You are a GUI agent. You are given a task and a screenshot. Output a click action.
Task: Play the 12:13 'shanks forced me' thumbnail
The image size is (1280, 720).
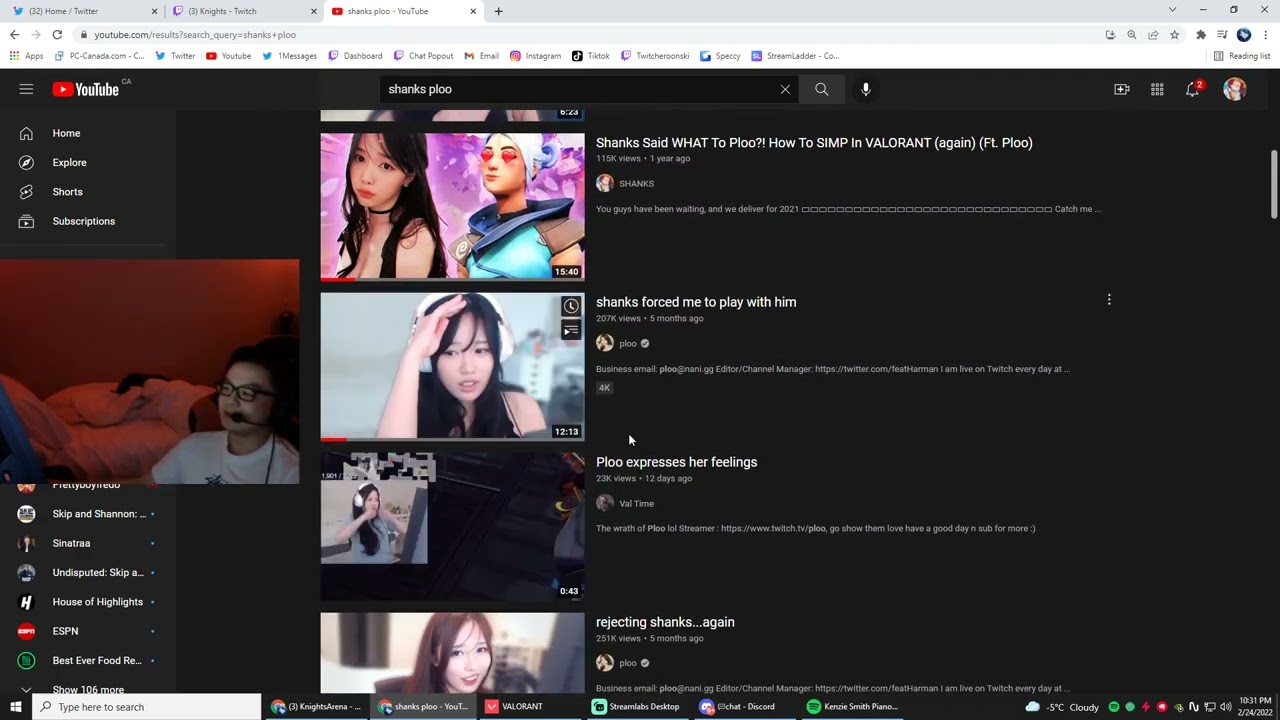[x=452, y=366]
